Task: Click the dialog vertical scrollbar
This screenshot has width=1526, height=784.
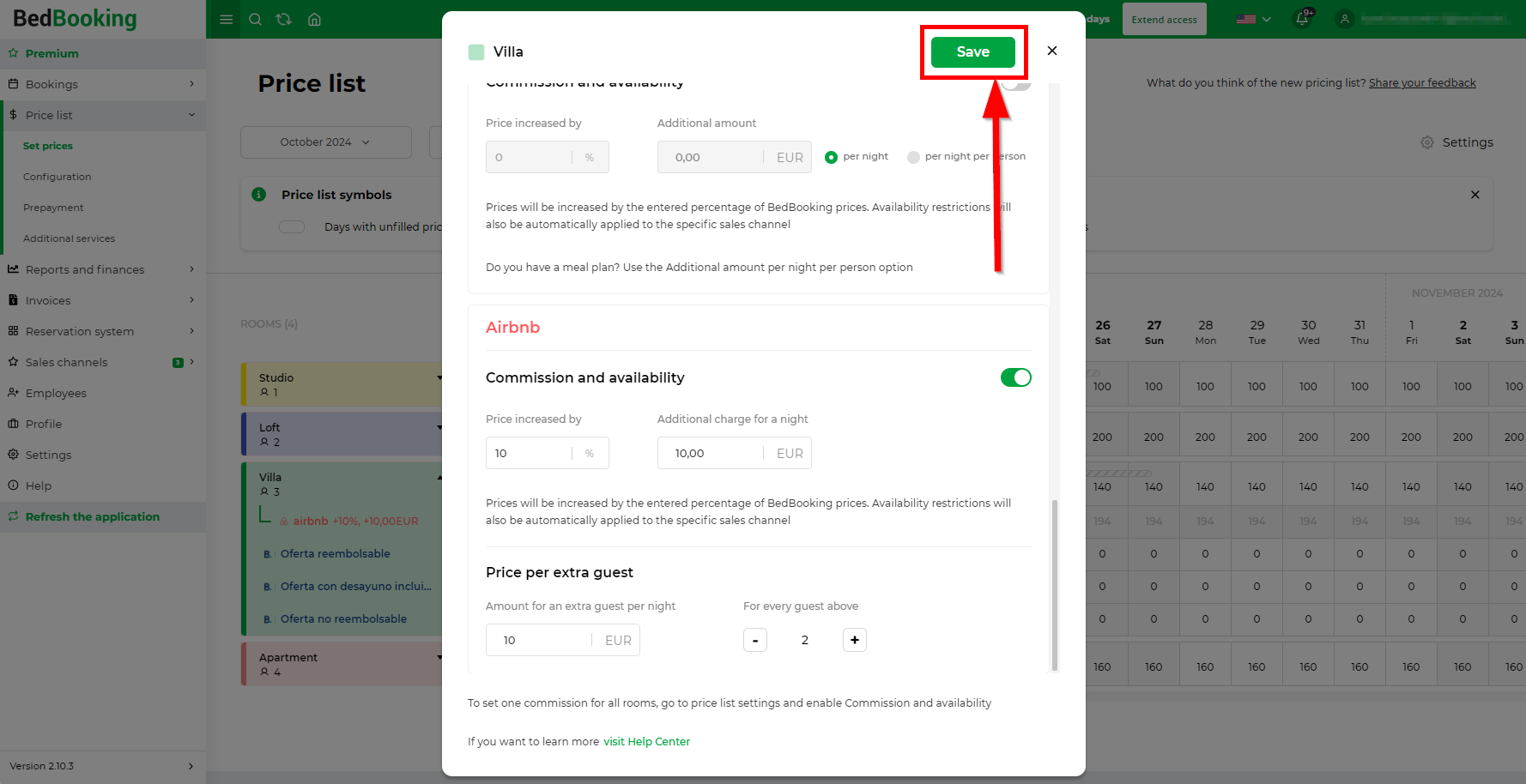Action: pos(1055,583)
